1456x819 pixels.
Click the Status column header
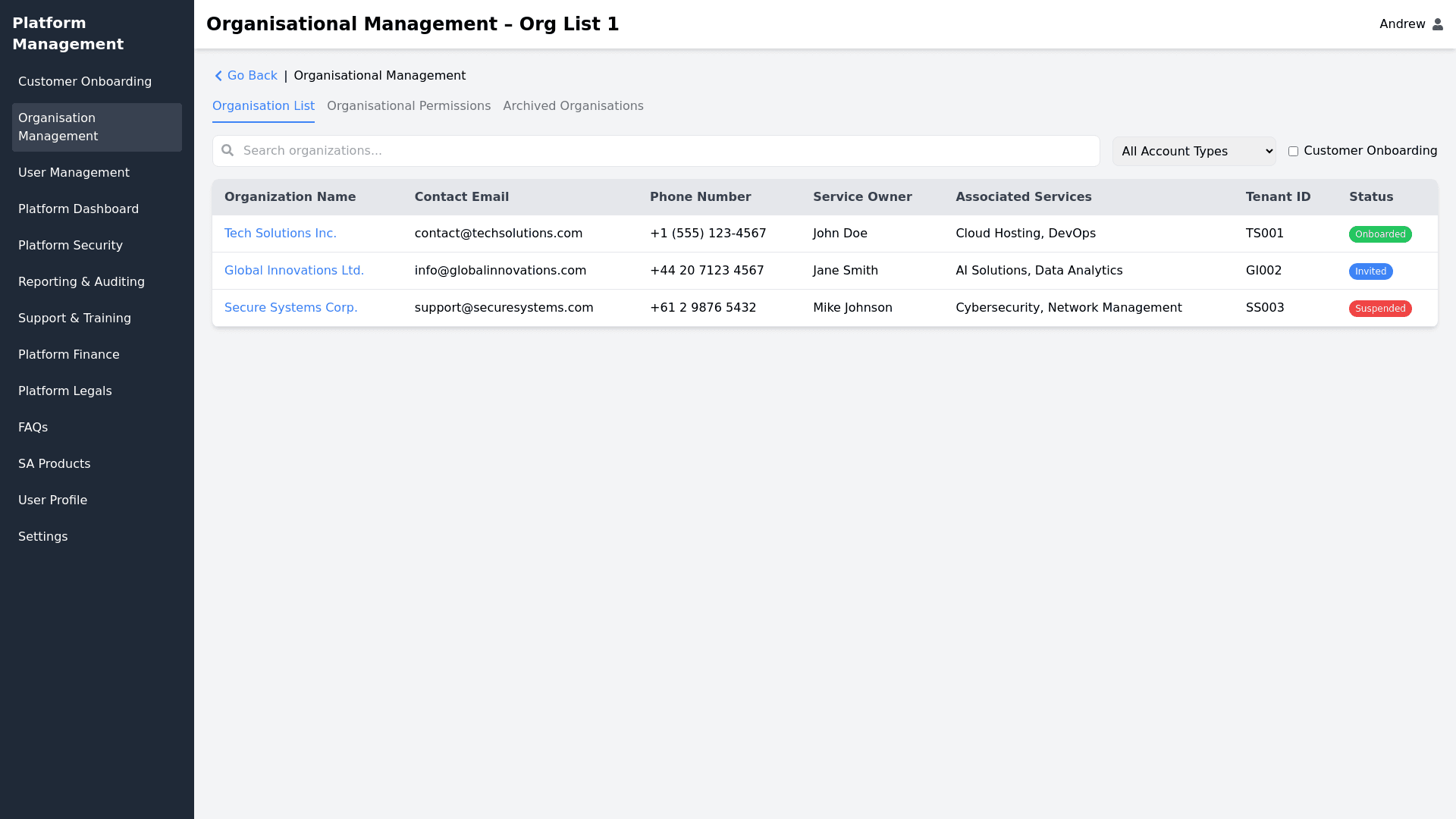pos(1370,197)
